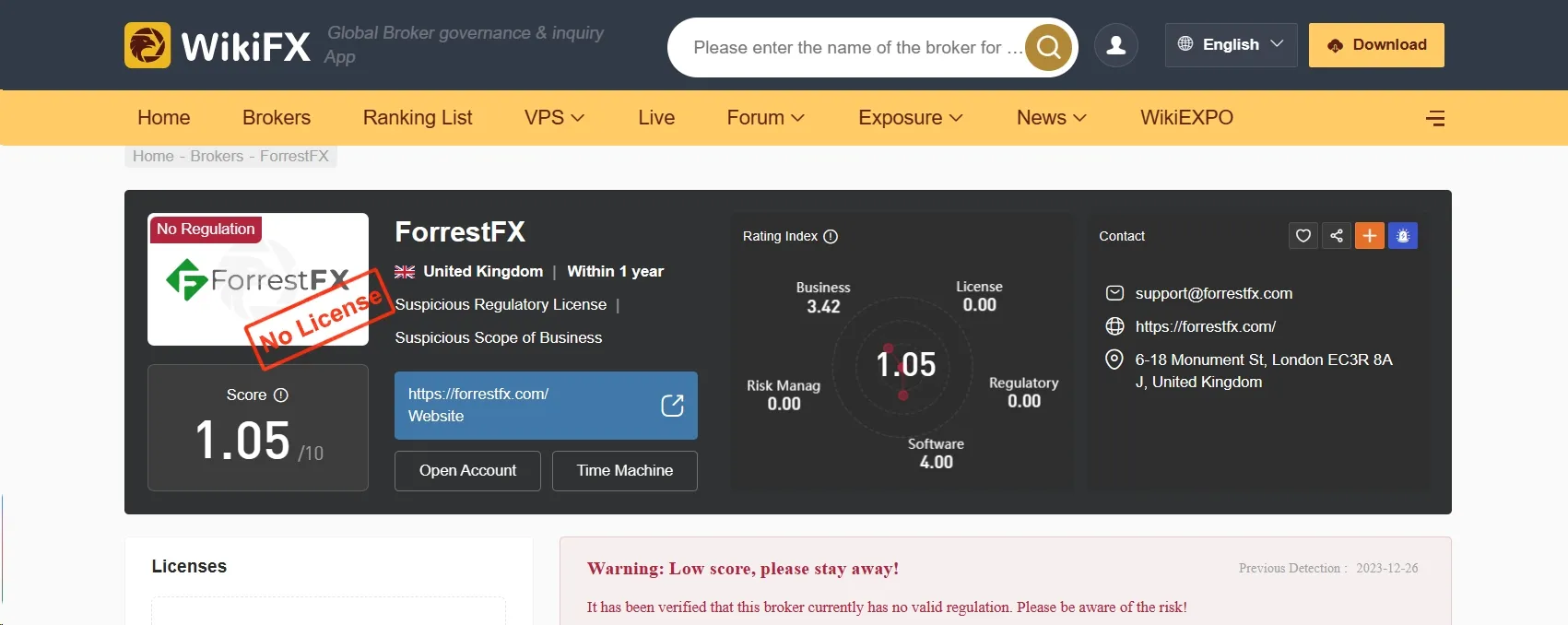Click the UK flag icon
1568x625 pixels.
click(405, 272)
